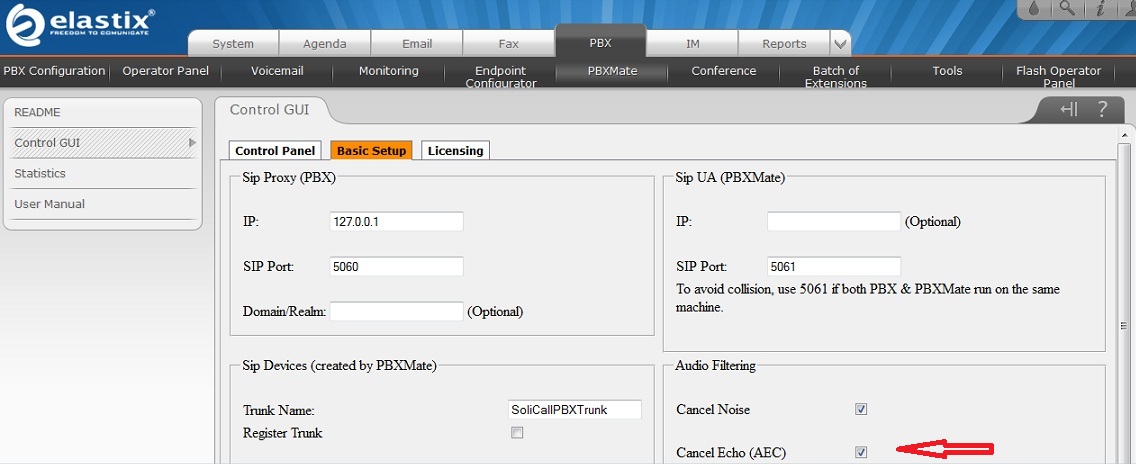Open Conference submenu
The image size is (1136, 464).
[x=724, y=71]
